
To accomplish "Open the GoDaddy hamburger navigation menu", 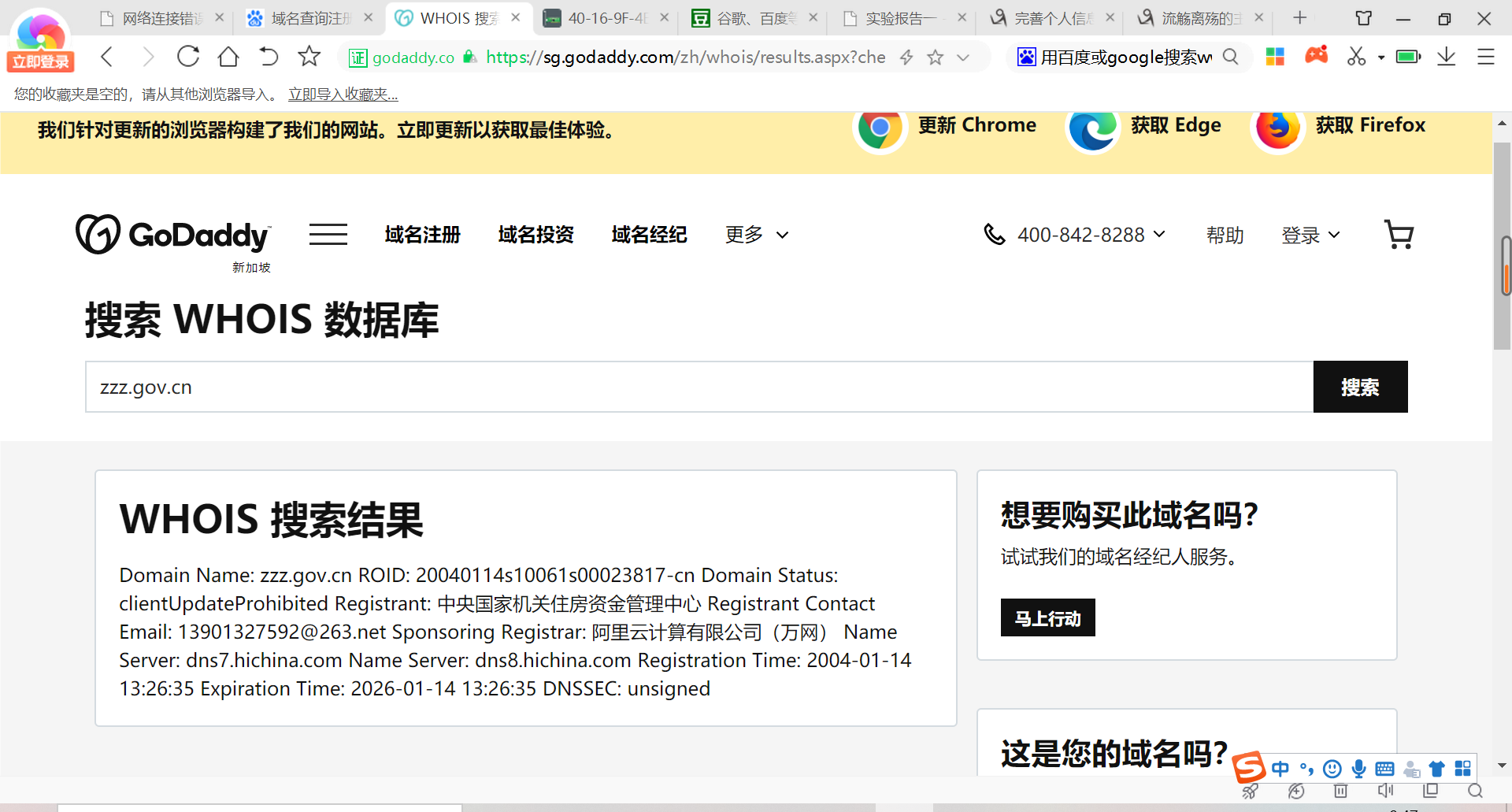I will [328, 235].
